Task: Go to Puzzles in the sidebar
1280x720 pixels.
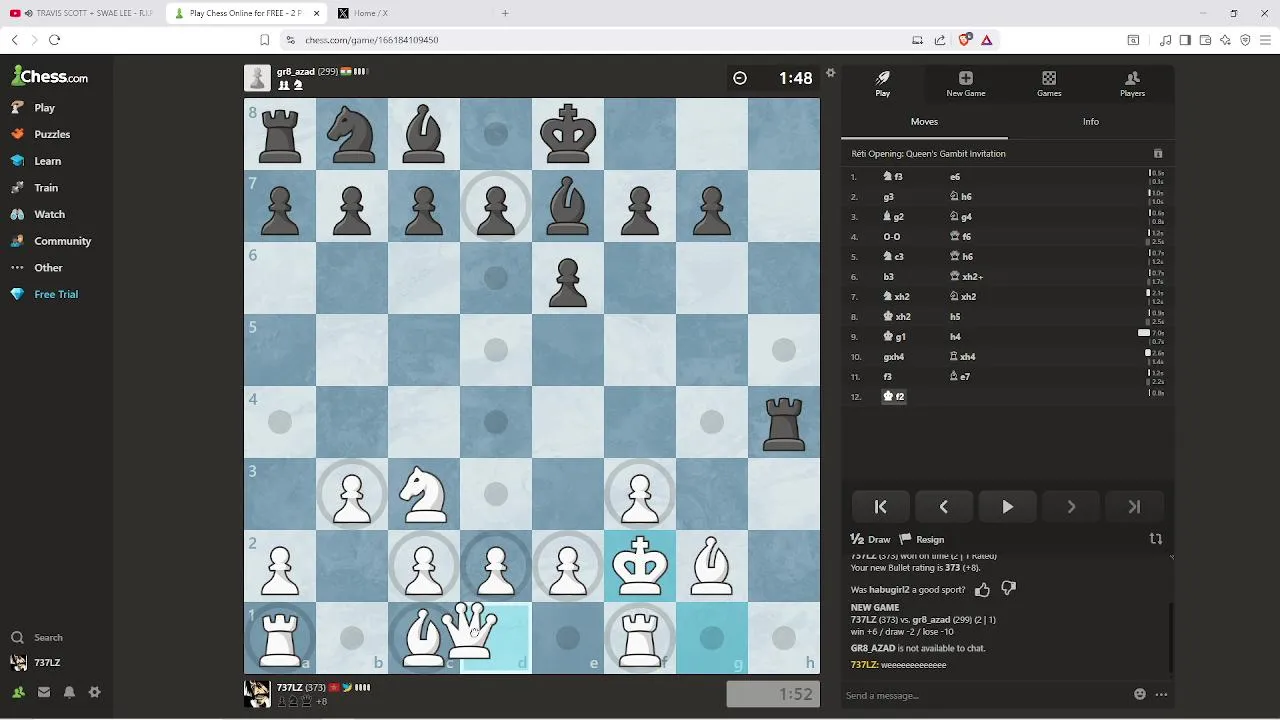Action: click(41, 134)
